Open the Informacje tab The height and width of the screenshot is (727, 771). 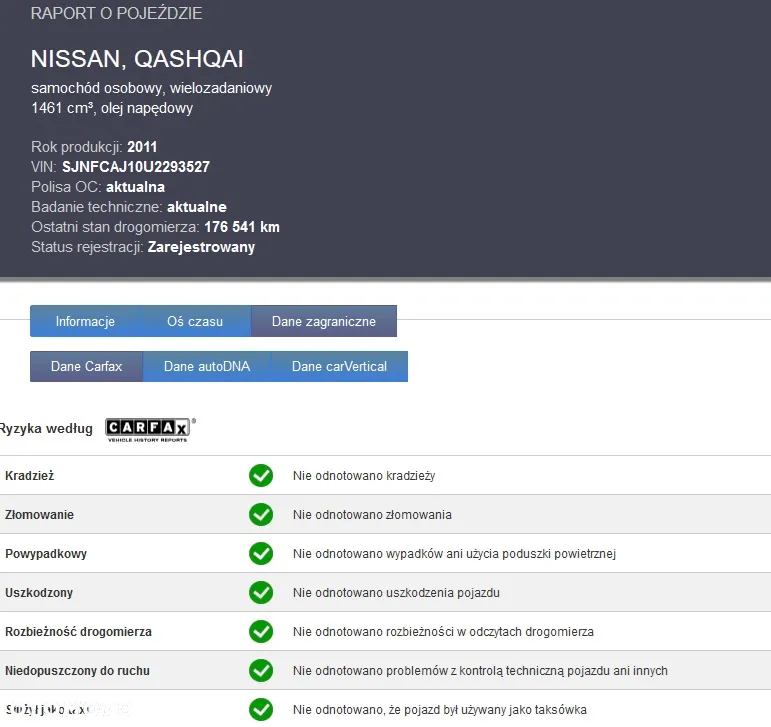click(86, 321)
